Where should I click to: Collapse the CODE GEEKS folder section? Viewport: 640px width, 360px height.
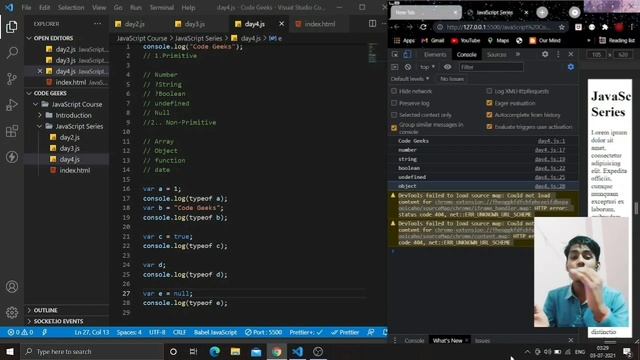pyautogui.click(x=29, y=93)
